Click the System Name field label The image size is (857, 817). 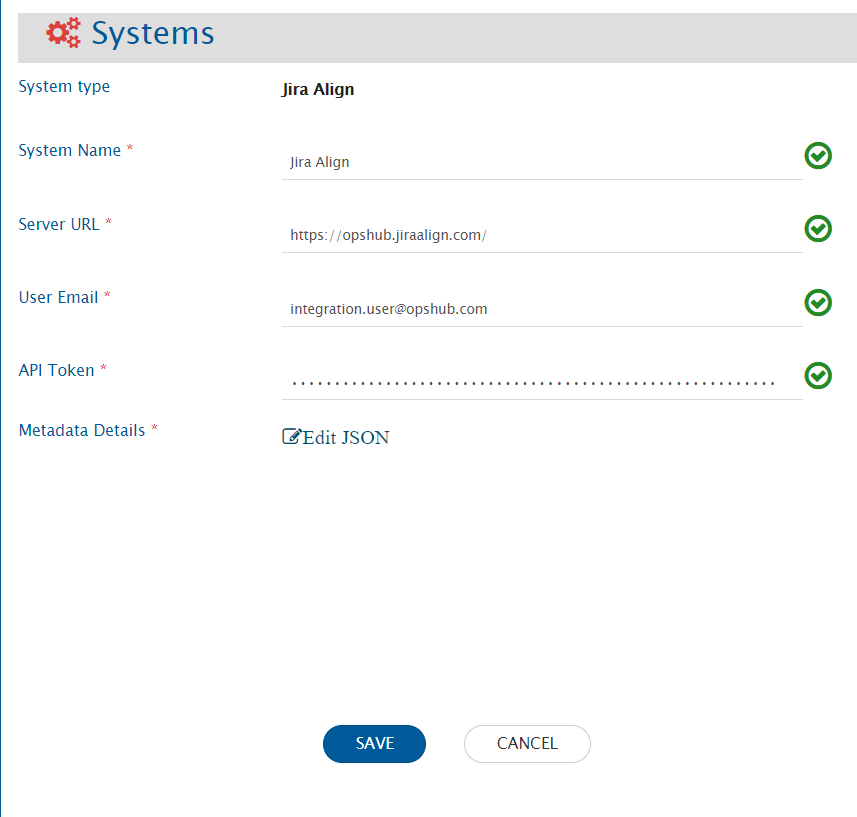pyautogui.click(x=70, y=150)
